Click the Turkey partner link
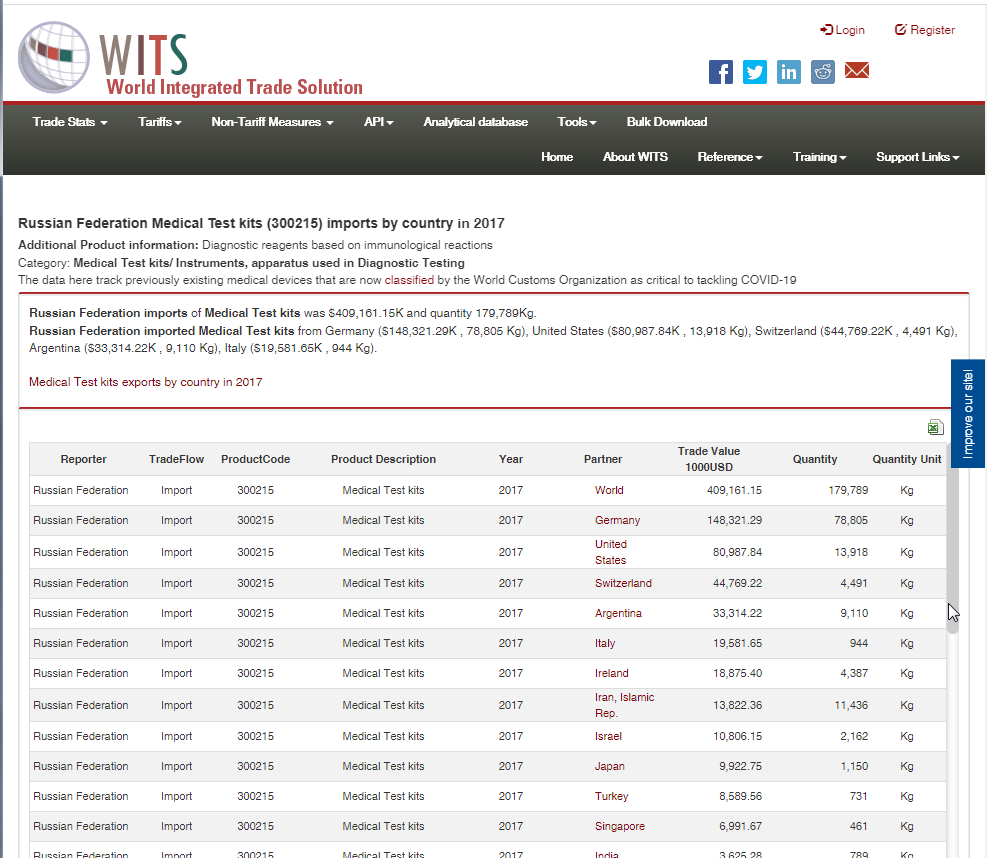Viewport: 987px width, 858px height. pyautogui.click(x=612, y=796)
